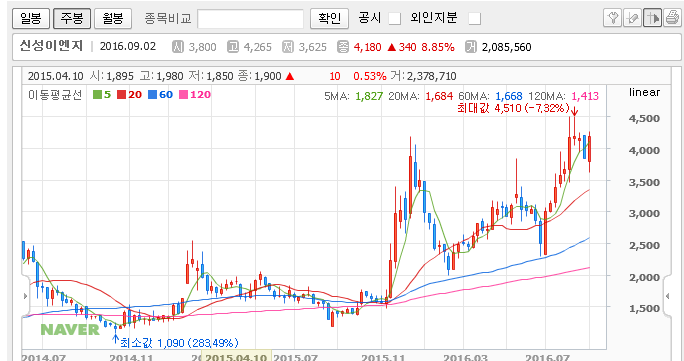The height and width of the screenshot is (361, 684).
Task: Expand the left side panel arrow
Action: point(25,296)
